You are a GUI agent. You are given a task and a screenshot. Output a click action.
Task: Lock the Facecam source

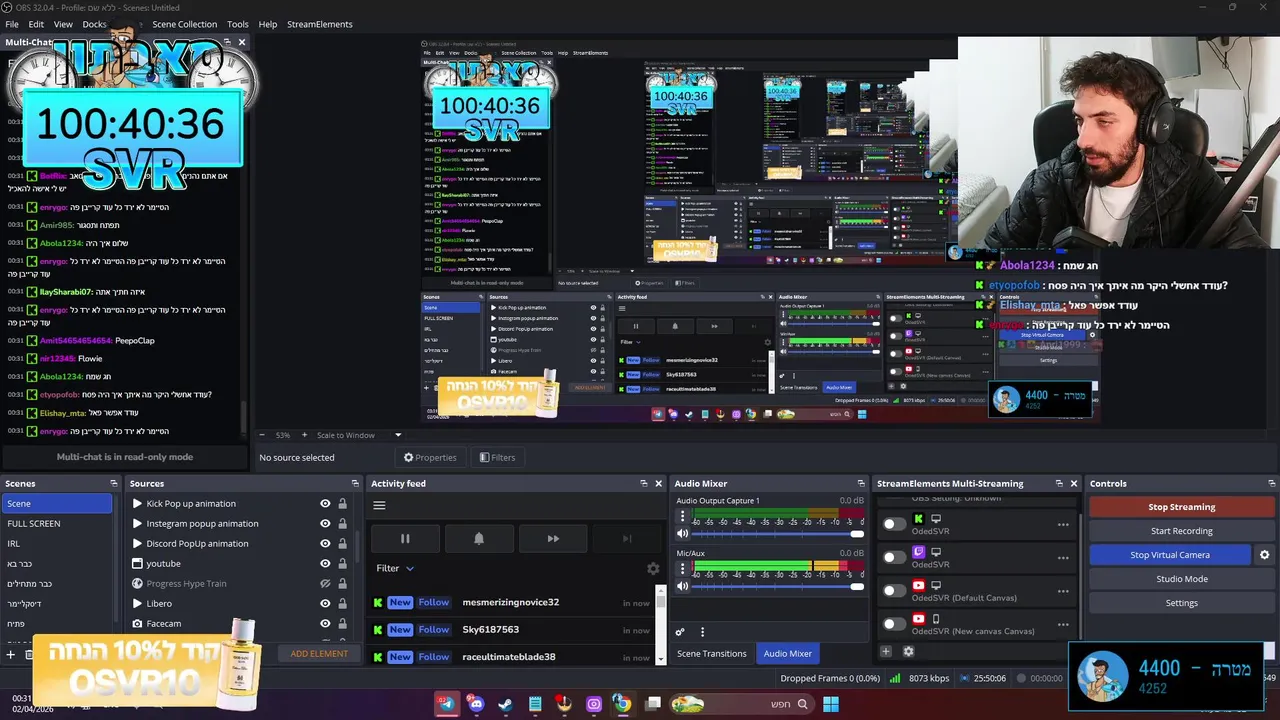click(342, 624)
